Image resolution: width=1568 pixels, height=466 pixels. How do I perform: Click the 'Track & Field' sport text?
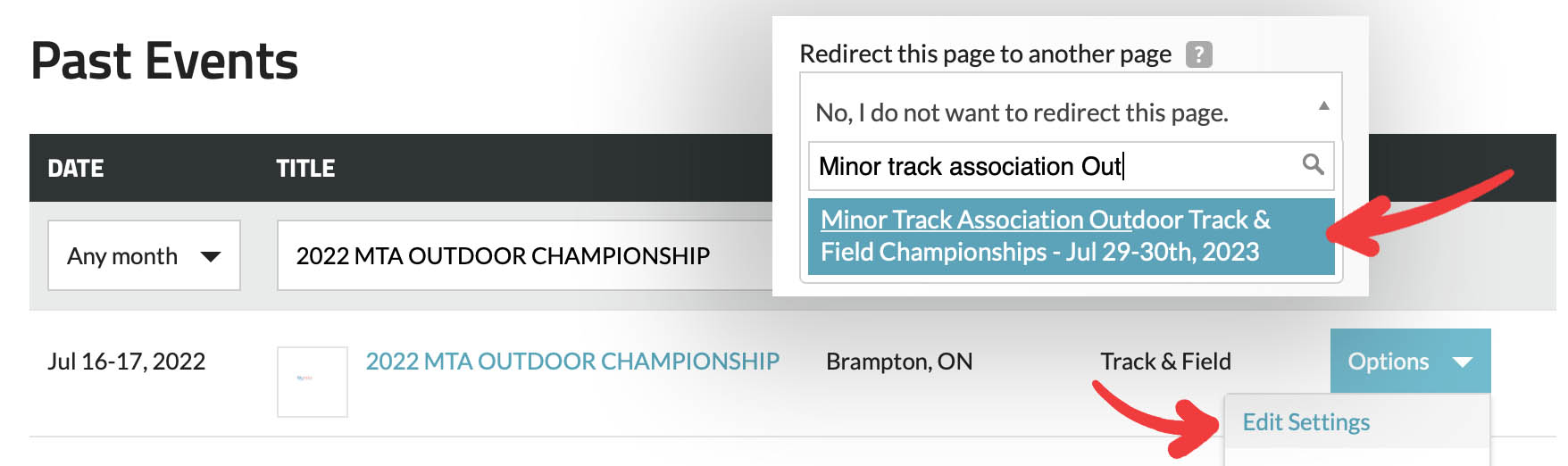[x=1165, y=362]
